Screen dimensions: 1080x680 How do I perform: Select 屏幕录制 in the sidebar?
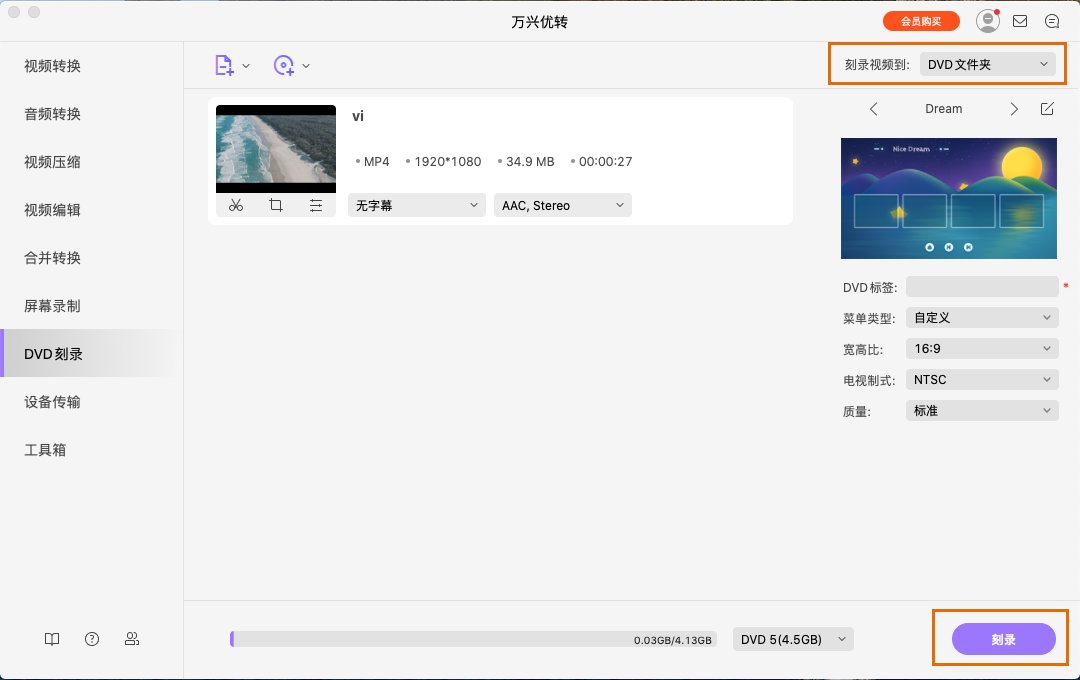(x=53, y=306)
